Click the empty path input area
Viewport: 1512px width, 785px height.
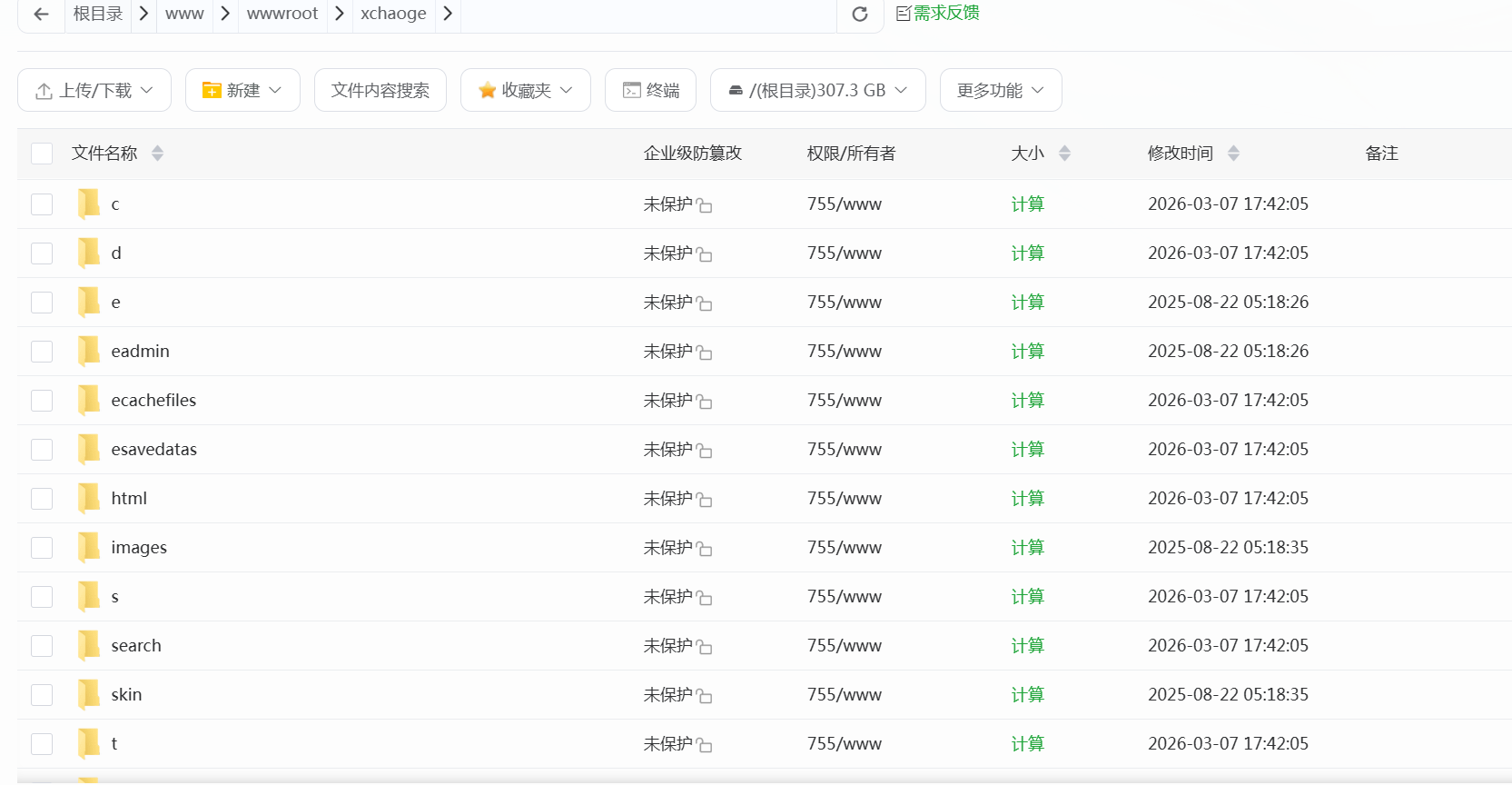(647, 14)
